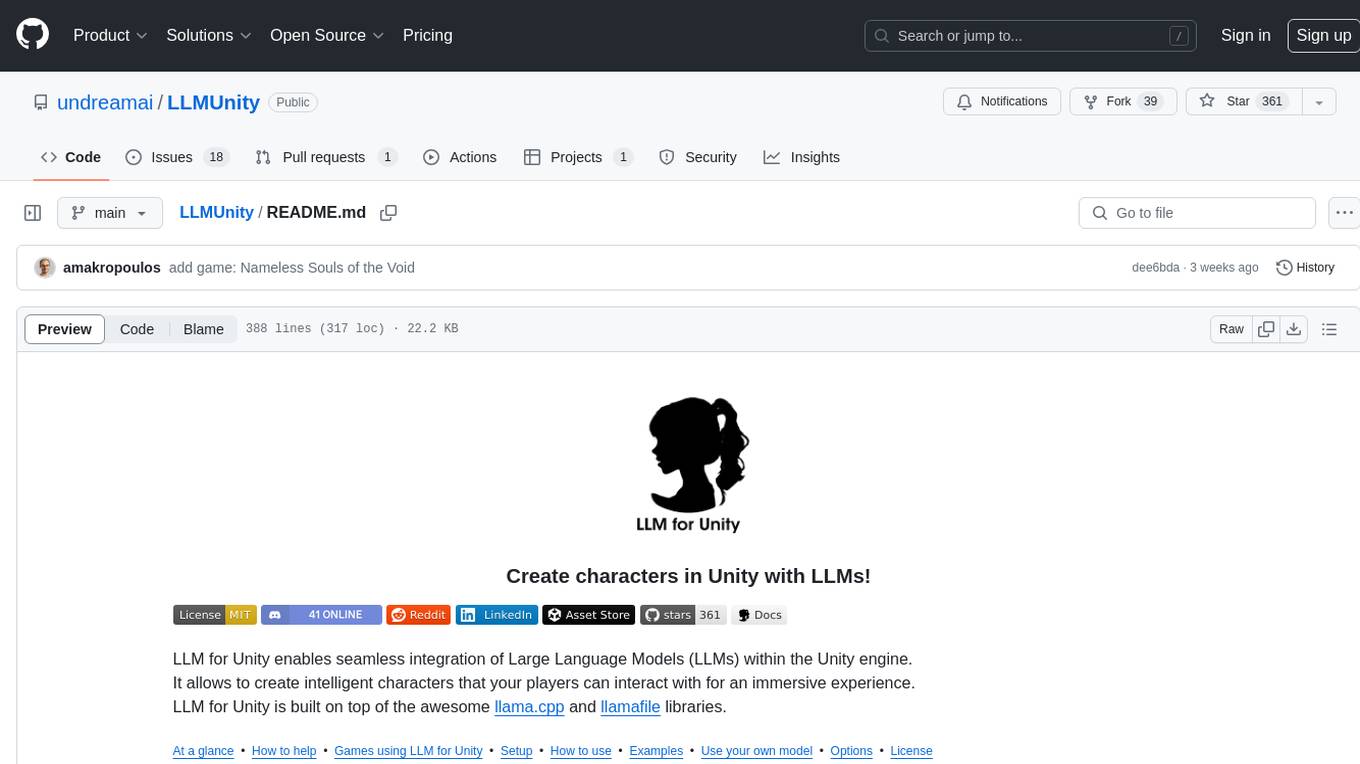Click the Discord 41 ONLINE badge
The width and height of the screenshot is (1360, 764).
click(321, 615)
